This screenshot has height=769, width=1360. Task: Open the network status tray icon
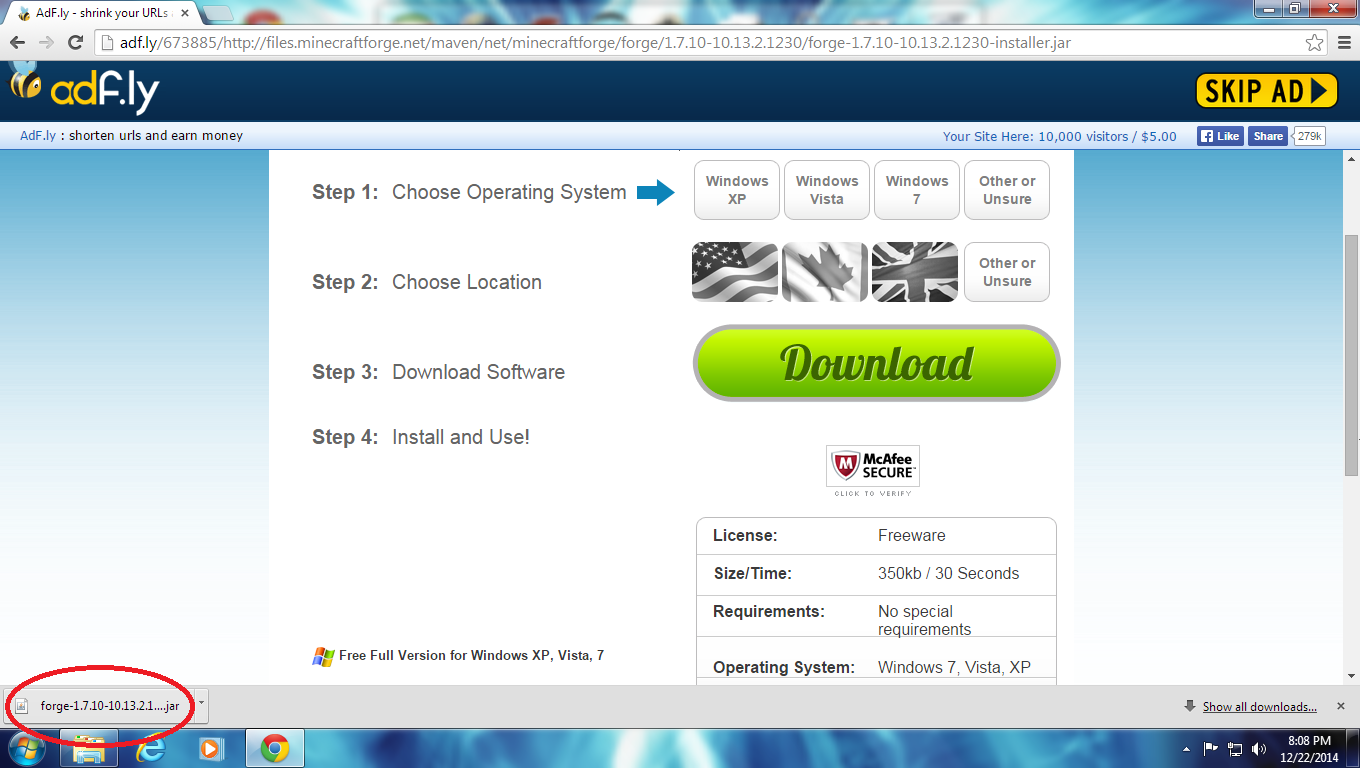[1235, 748]
